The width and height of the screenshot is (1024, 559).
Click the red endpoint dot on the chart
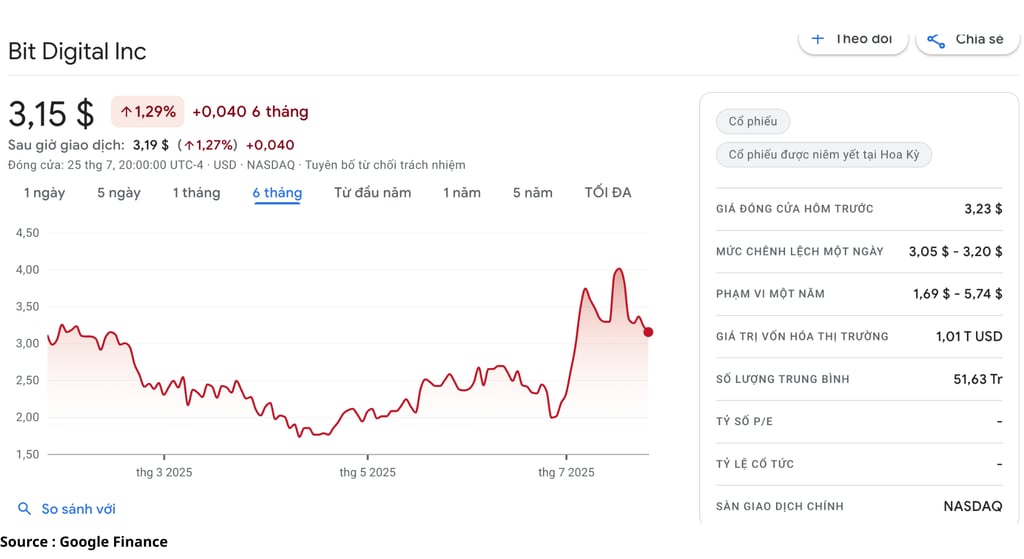coord(648,332)
